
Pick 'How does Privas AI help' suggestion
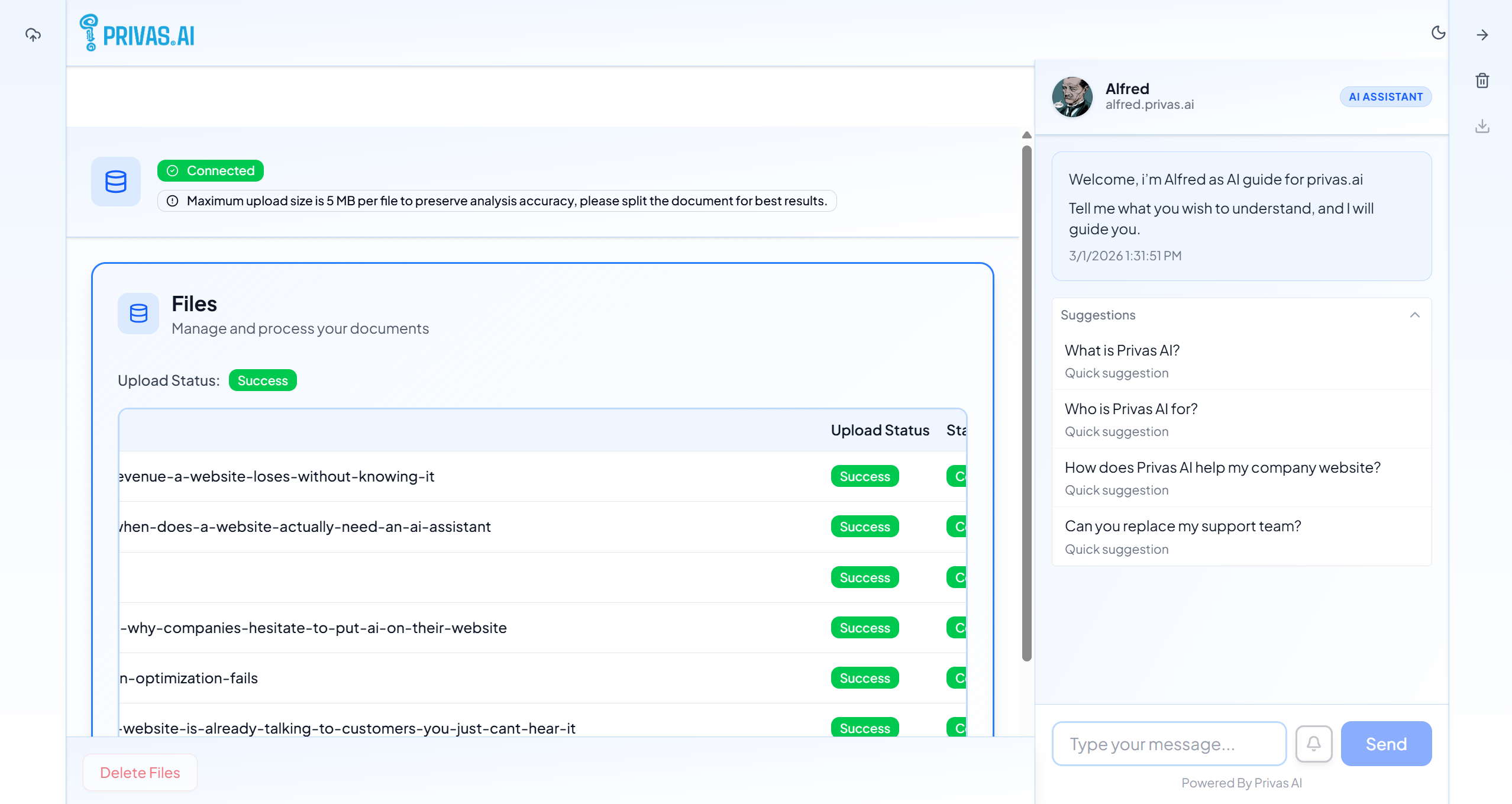[1222, 468]
